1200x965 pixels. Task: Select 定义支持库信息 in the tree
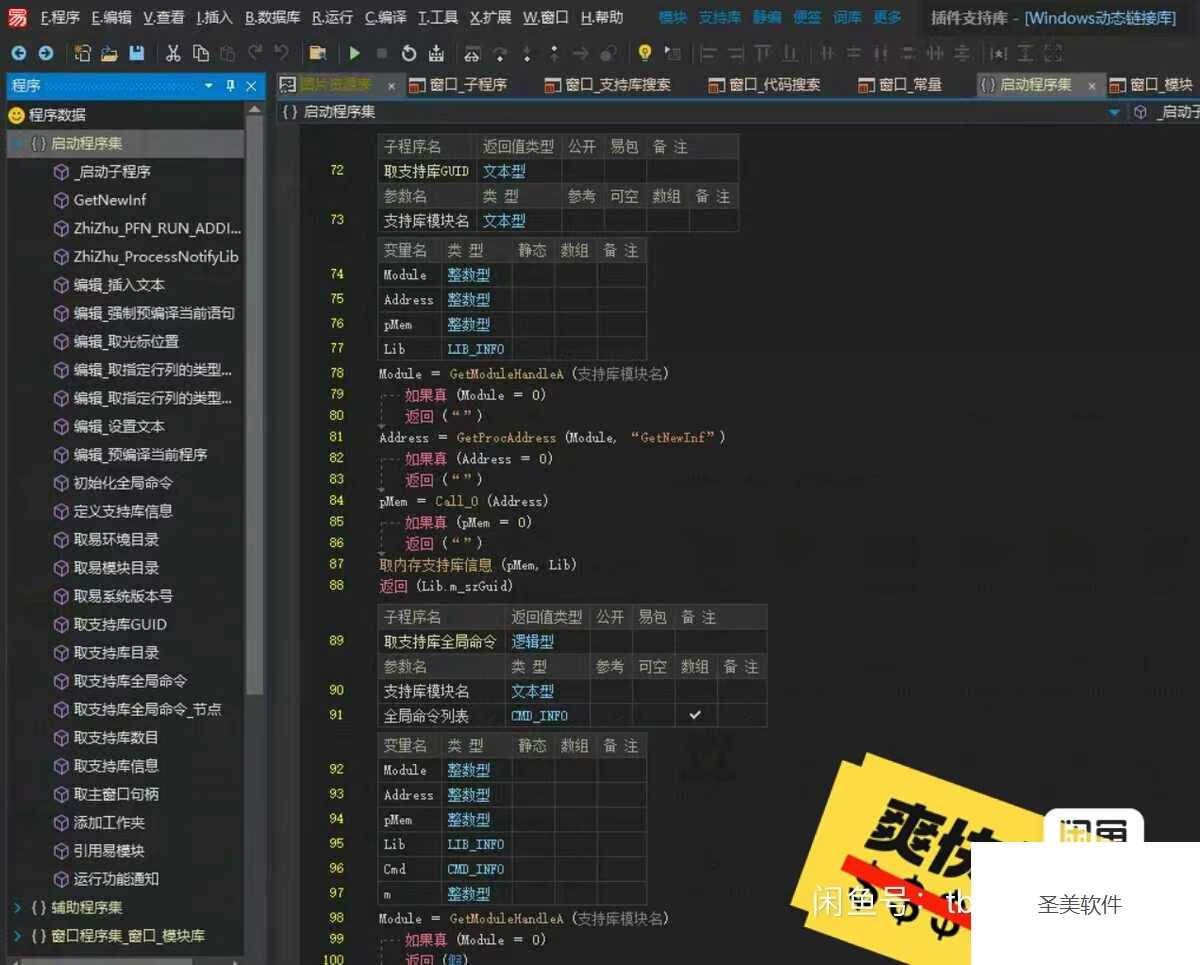coord(123,511)
